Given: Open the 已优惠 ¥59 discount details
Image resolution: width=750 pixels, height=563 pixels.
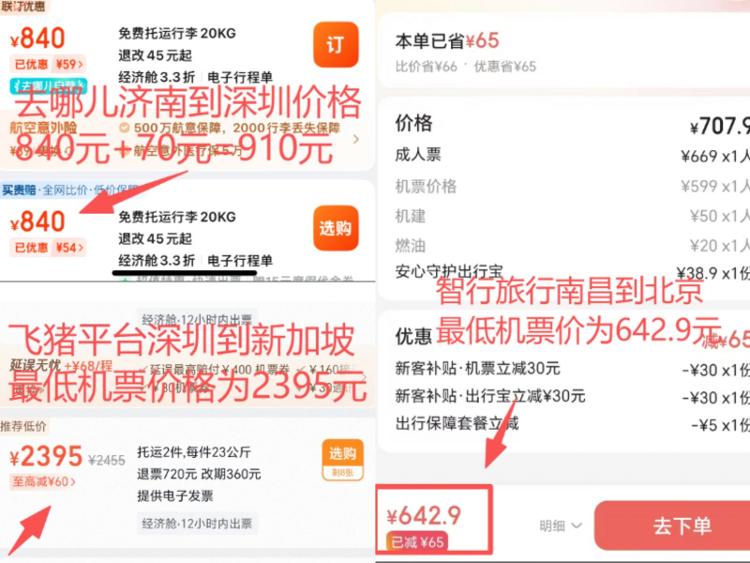Looking at the screenshot, I should tap(48, 64).
